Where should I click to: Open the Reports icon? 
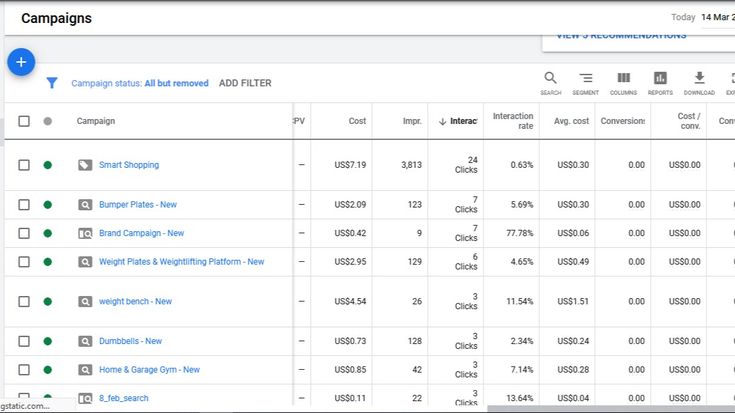[660, 79]
